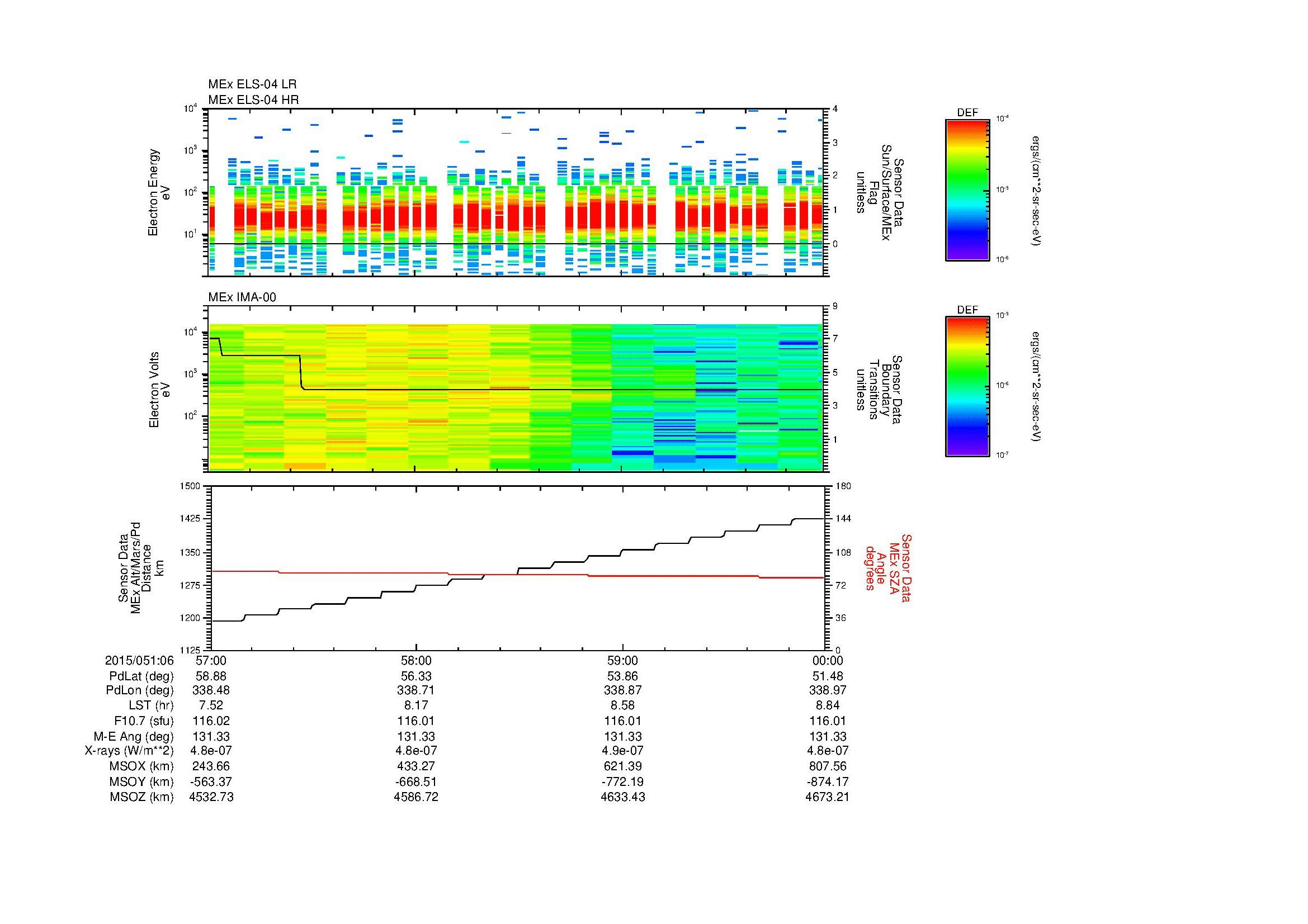The image size is (1308, 924).
Task: Click the "M-E Ang (deg)" row label
Action: coord(134,736)
